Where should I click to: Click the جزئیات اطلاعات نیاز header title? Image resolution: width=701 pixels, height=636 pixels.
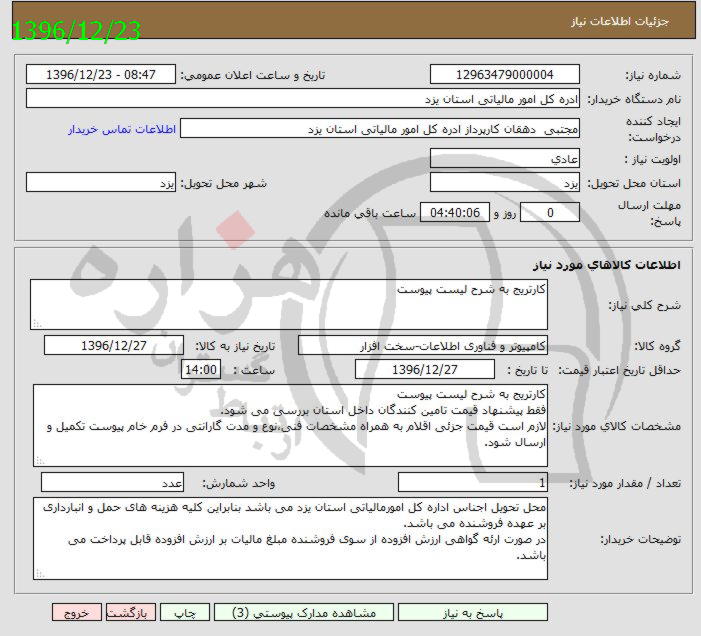[620, 21]
